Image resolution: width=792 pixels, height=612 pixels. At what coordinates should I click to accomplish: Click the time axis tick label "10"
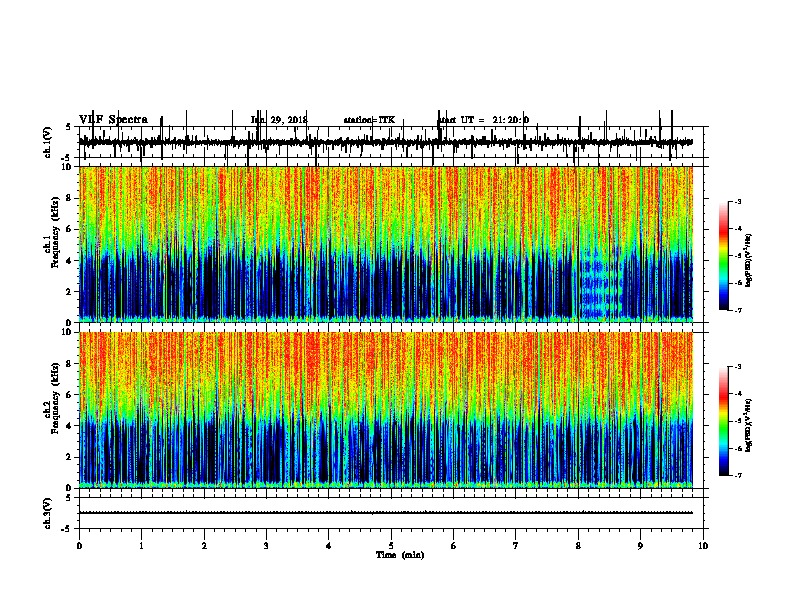703,545
